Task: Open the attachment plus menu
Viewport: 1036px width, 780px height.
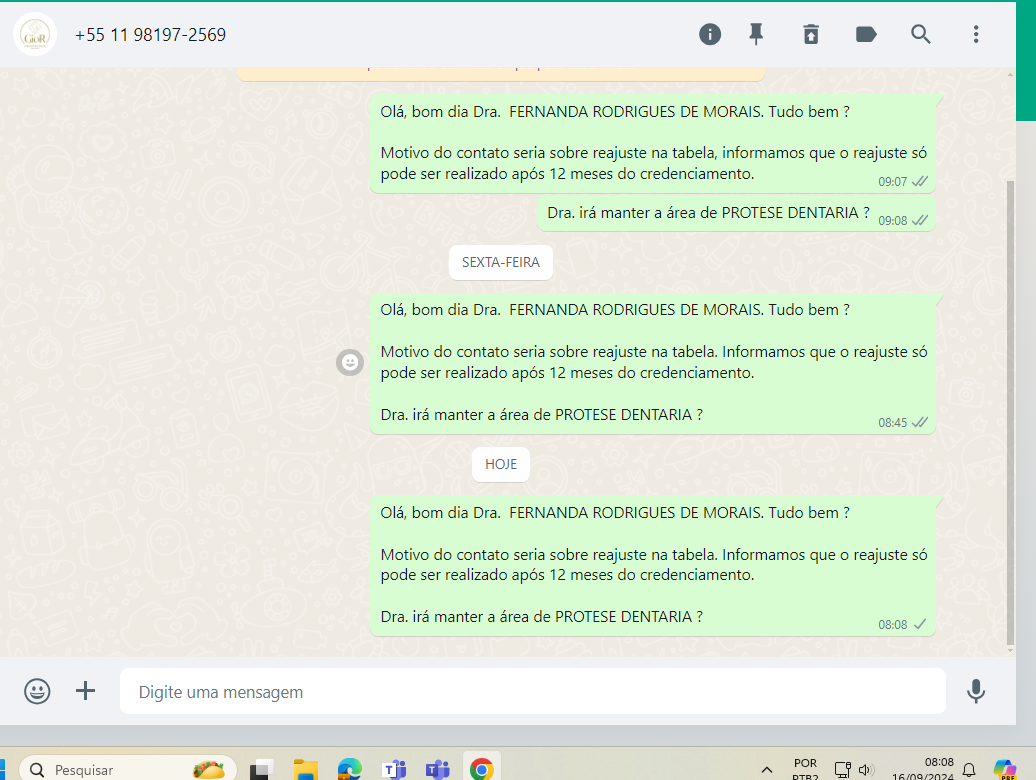Action: click(x=85, y=691)
